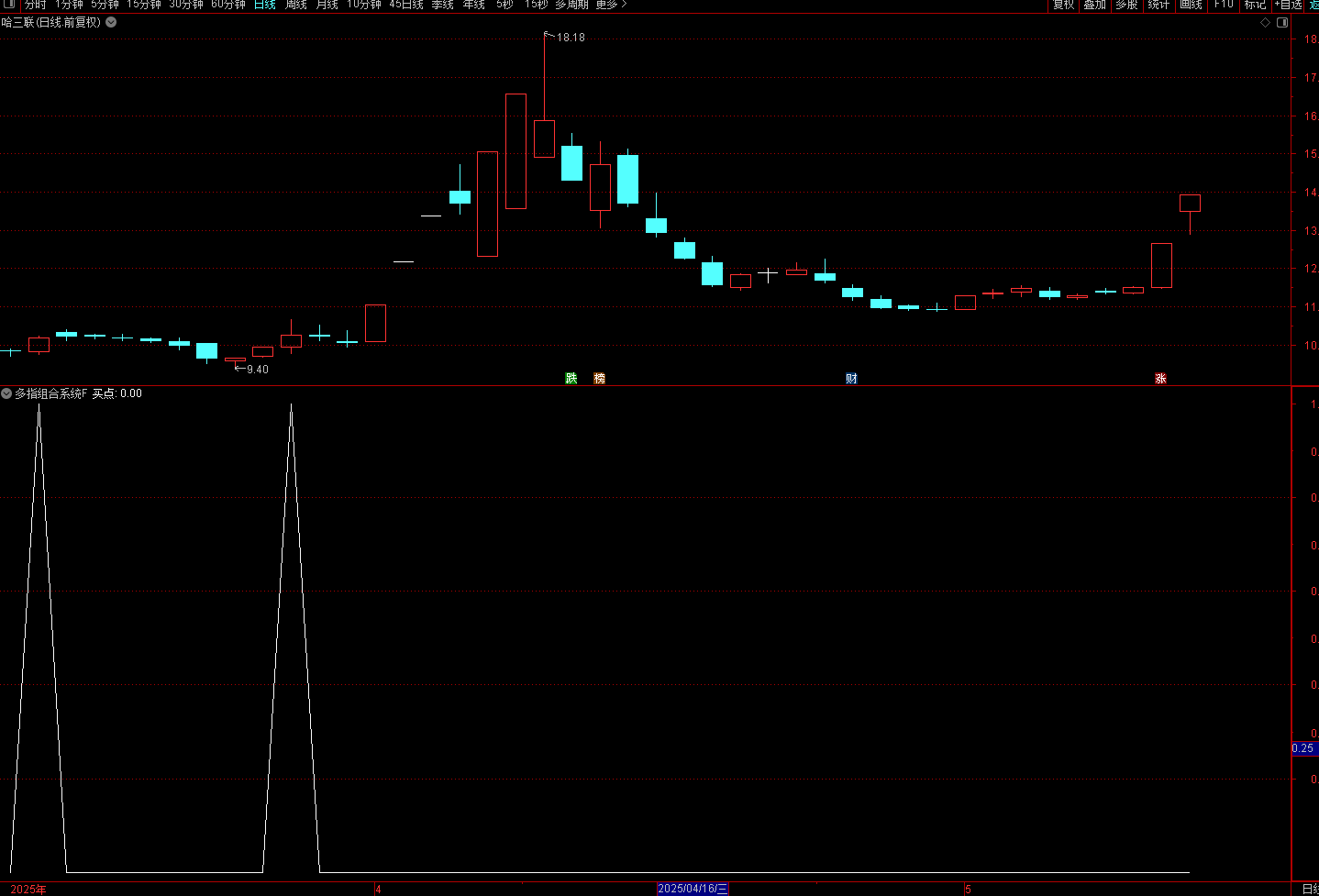Image resolution: width=1319 pixels, height=896 pixels.
Task: Click the orange 榜 event marker
Action: click(x=599, y=378)
